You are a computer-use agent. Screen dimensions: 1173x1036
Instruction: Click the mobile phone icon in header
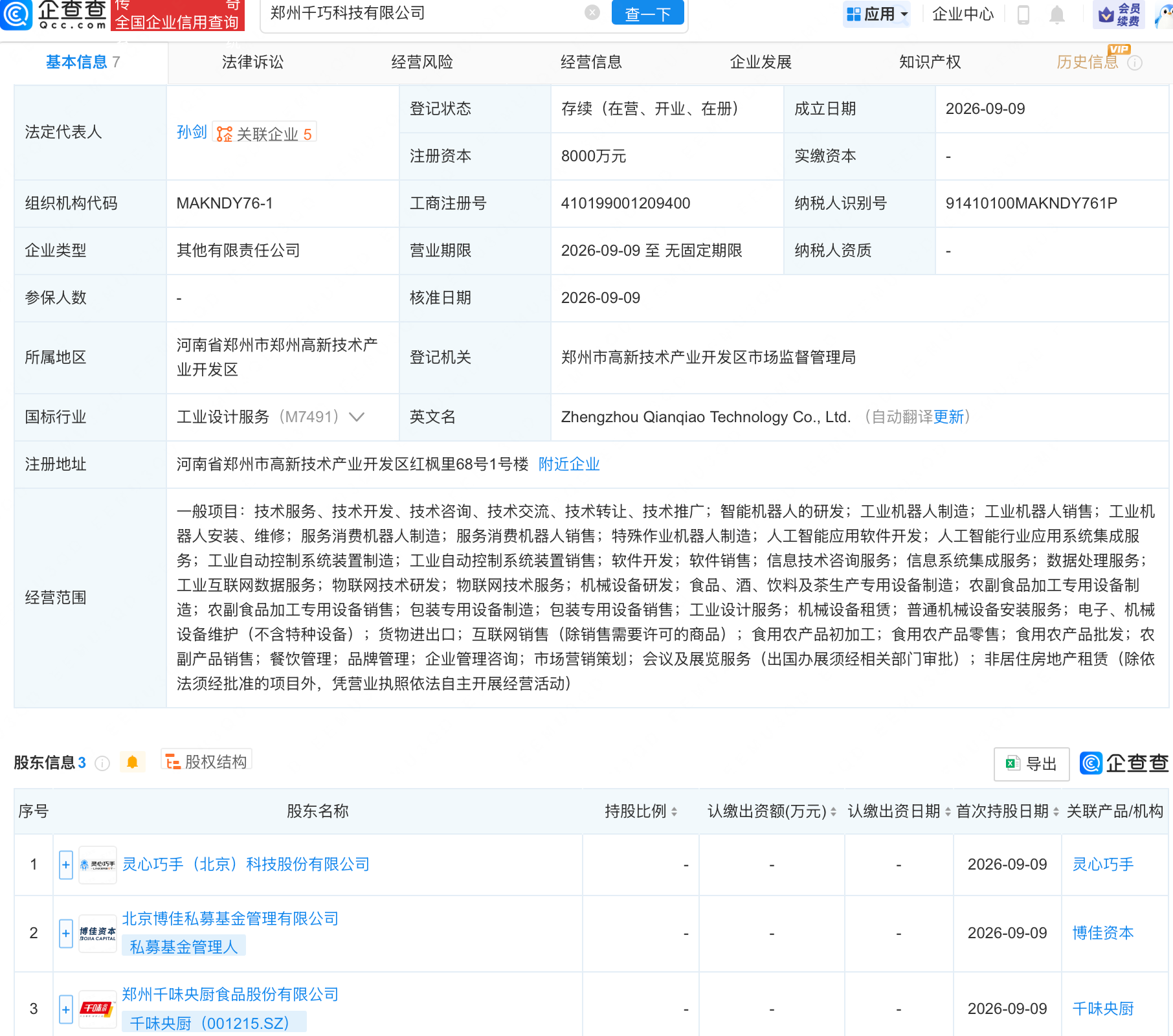click(x=1023, y=14)
